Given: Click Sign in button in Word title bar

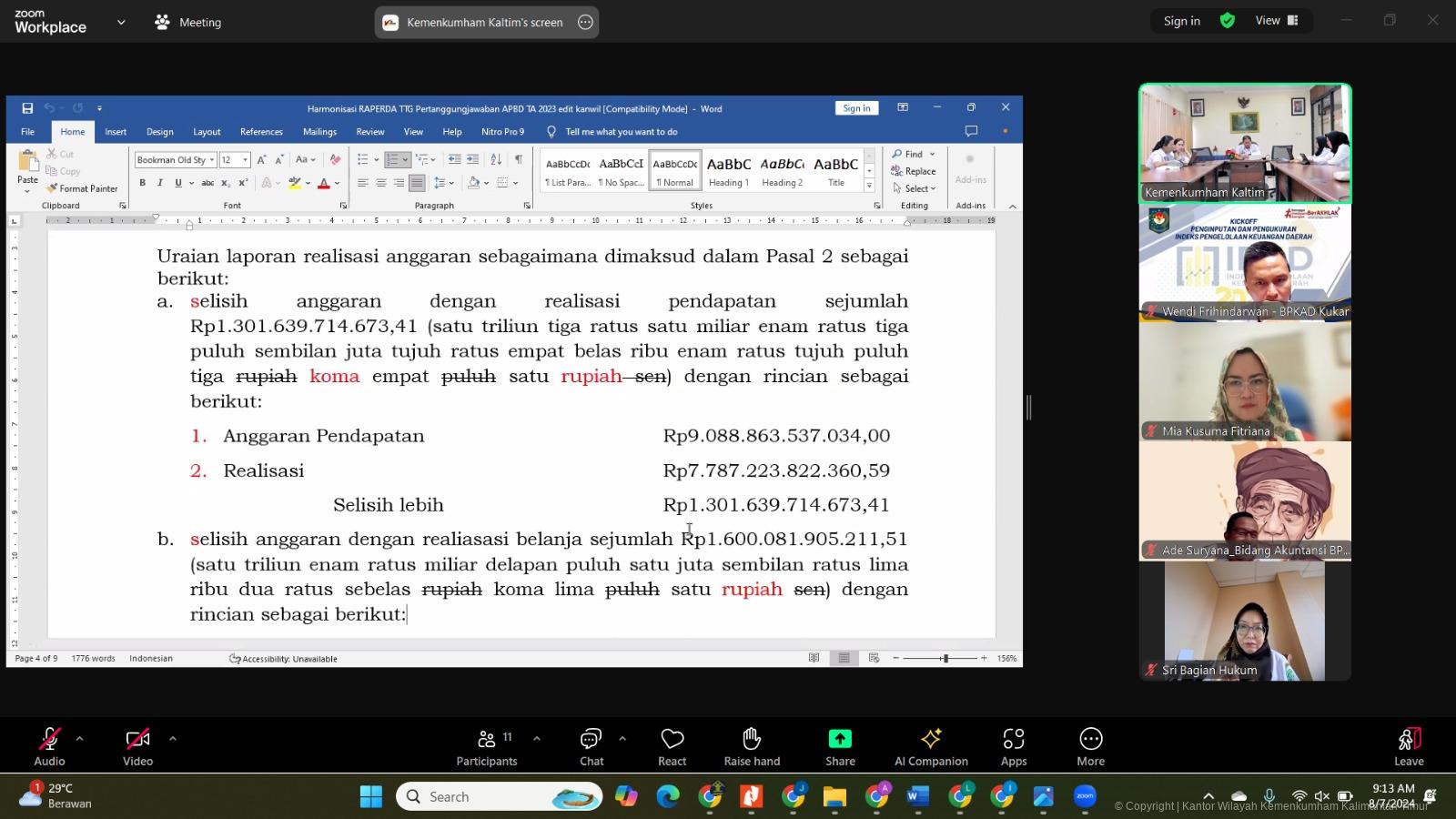Looking at the screenshot, I should [x=856, y=108].
